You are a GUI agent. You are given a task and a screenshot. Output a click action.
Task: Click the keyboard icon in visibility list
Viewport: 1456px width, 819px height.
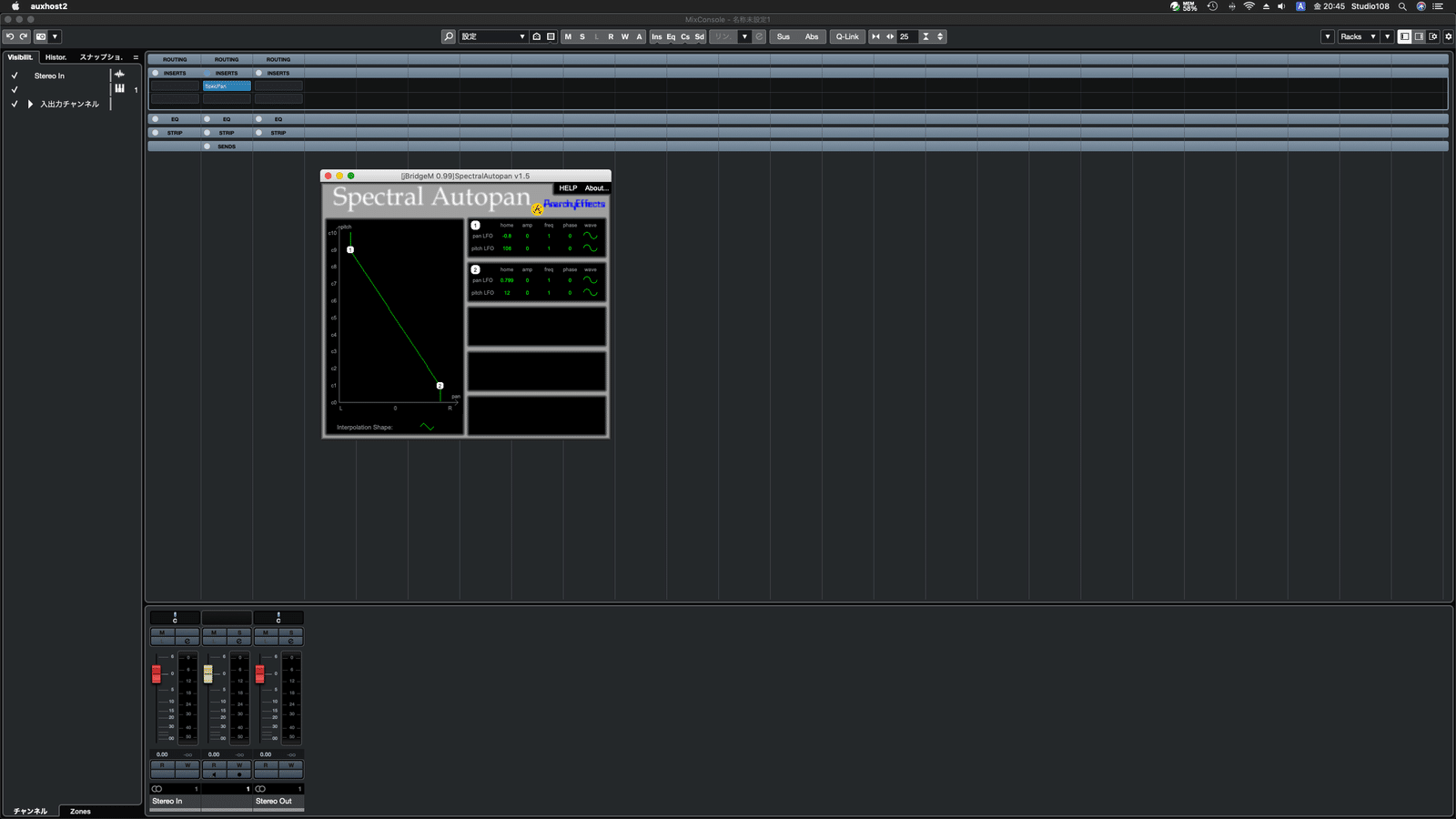tap(119, 88)
